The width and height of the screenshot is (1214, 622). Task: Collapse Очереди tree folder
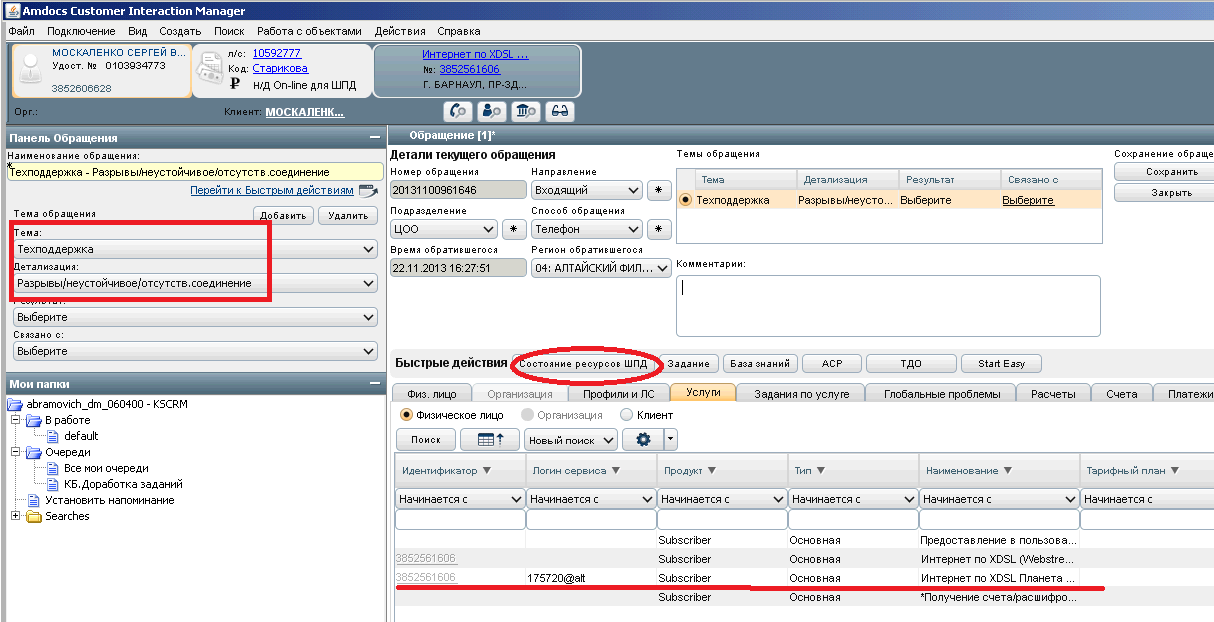pos(15,452)
